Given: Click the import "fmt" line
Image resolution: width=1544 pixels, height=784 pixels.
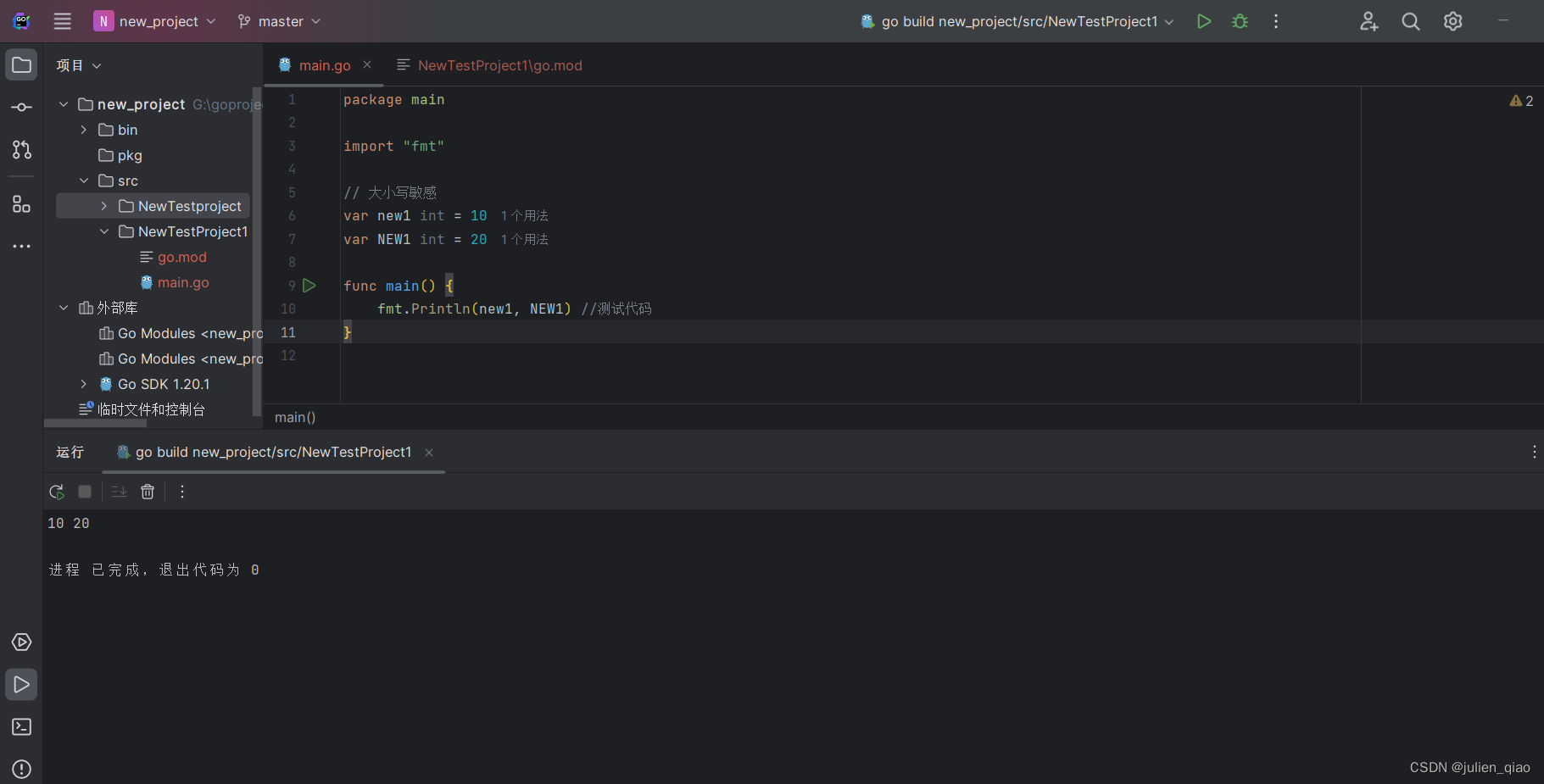Looking at the screenshot, I should (394, 147).
